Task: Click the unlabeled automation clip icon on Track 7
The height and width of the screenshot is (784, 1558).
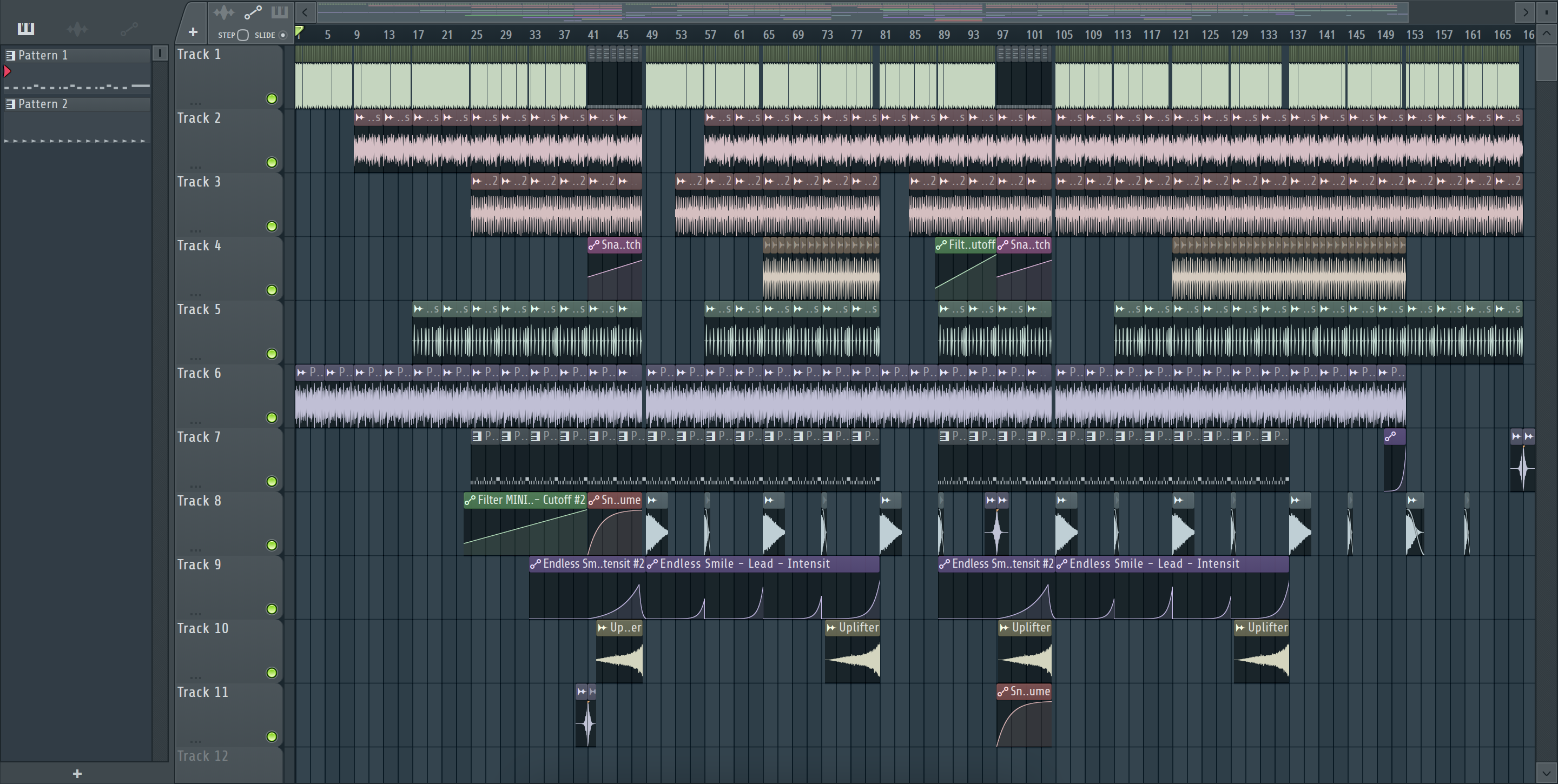Action: coord(1390,436)
